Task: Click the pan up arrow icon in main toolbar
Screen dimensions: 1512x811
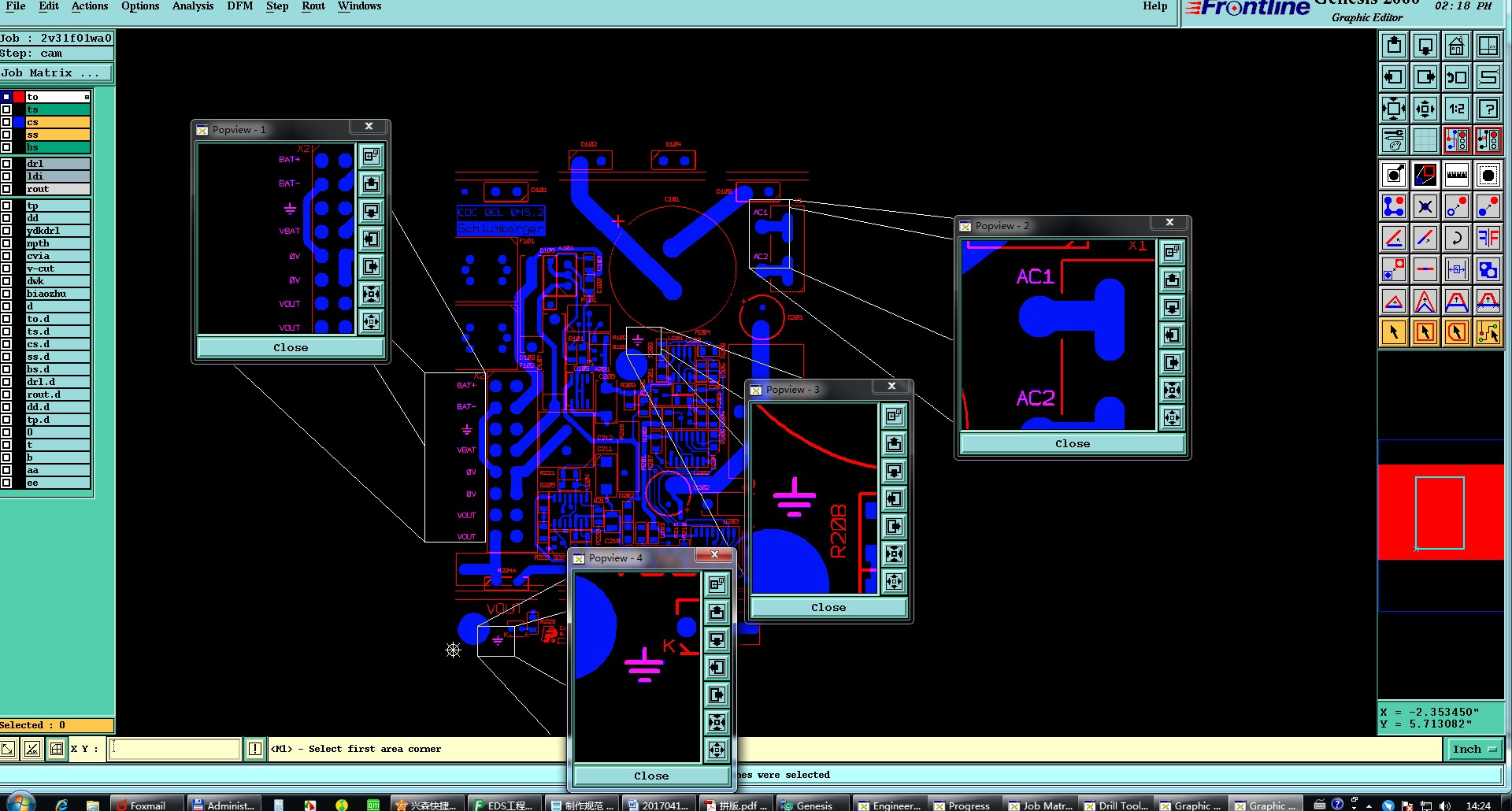Action: click(x=1394, y=46)
